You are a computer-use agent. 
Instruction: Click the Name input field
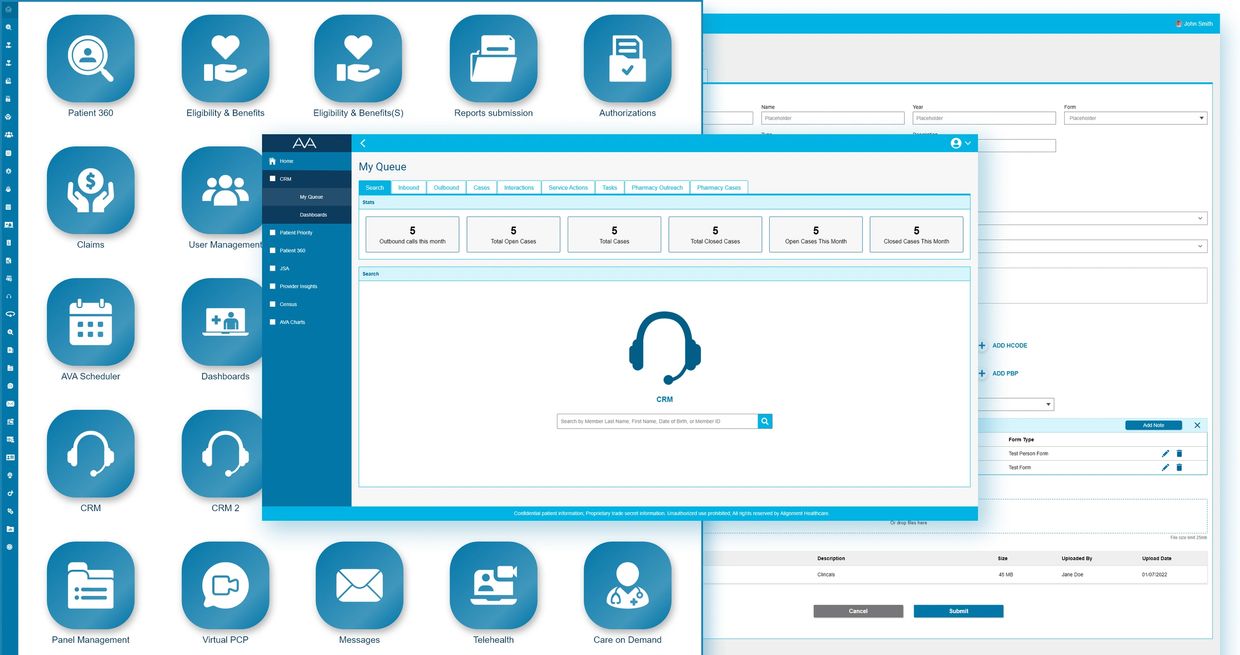(832, 118)
